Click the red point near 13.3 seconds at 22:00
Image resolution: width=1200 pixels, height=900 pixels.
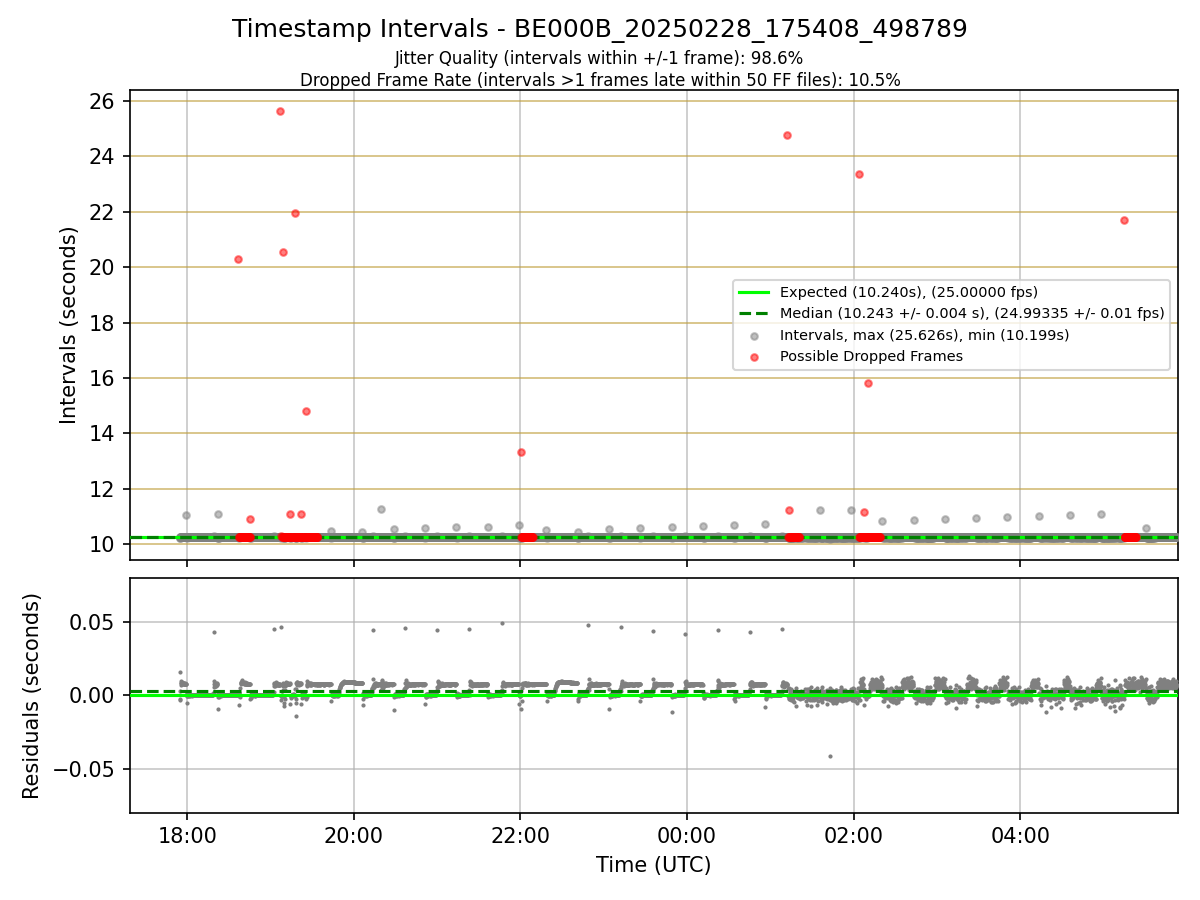point(521,452)
